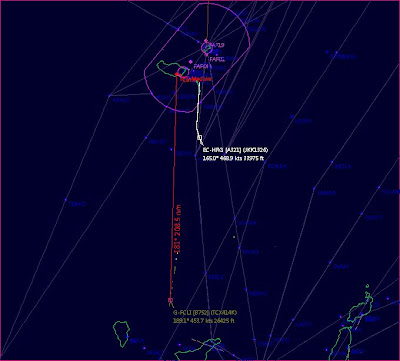The image size is (400, 361).
Task: Click the red label text at Madeira airport
Action: 196,79
